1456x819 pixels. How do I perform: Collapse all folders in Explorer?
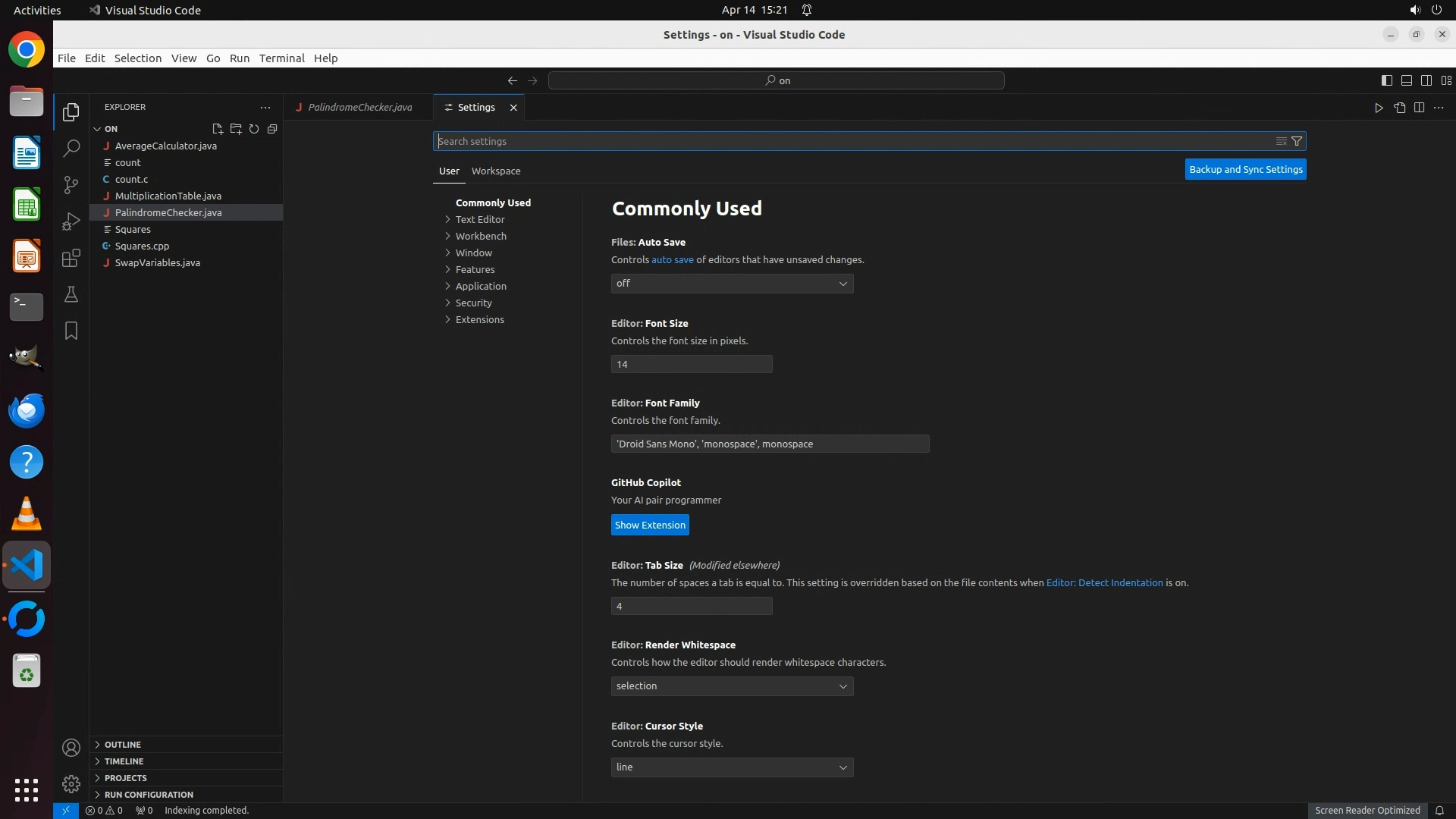(x=272, y=129)
